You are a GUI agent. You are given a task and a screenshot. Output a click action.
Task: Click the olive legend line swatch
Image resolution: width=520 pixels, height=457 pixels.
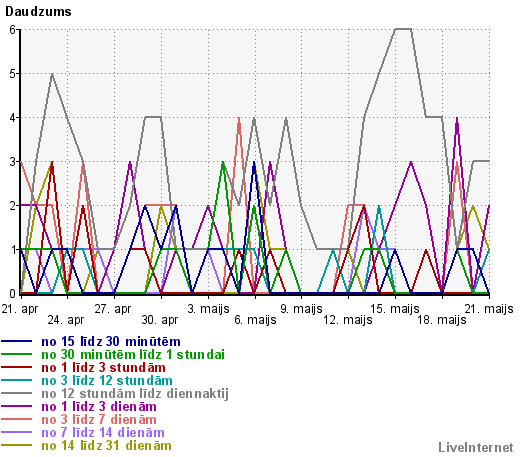(17, 446)
